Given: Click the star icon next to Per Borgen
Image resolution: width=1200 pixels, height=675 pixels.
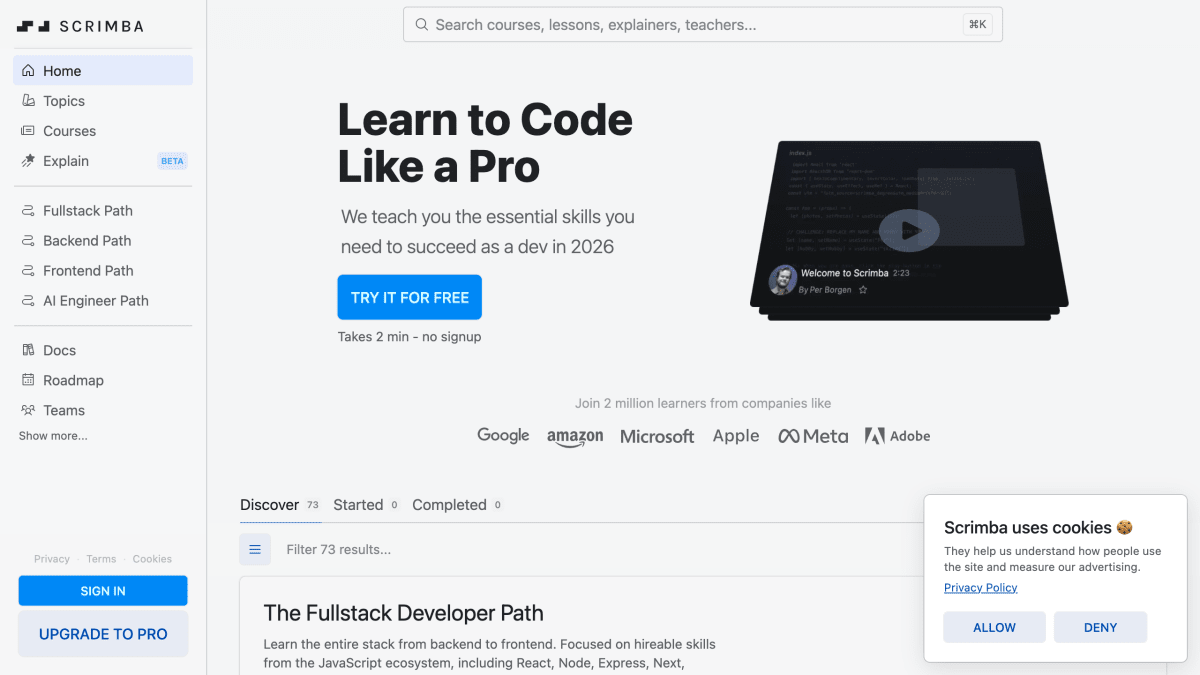Looking at the screenshot, I should click(x=863, y=290).
